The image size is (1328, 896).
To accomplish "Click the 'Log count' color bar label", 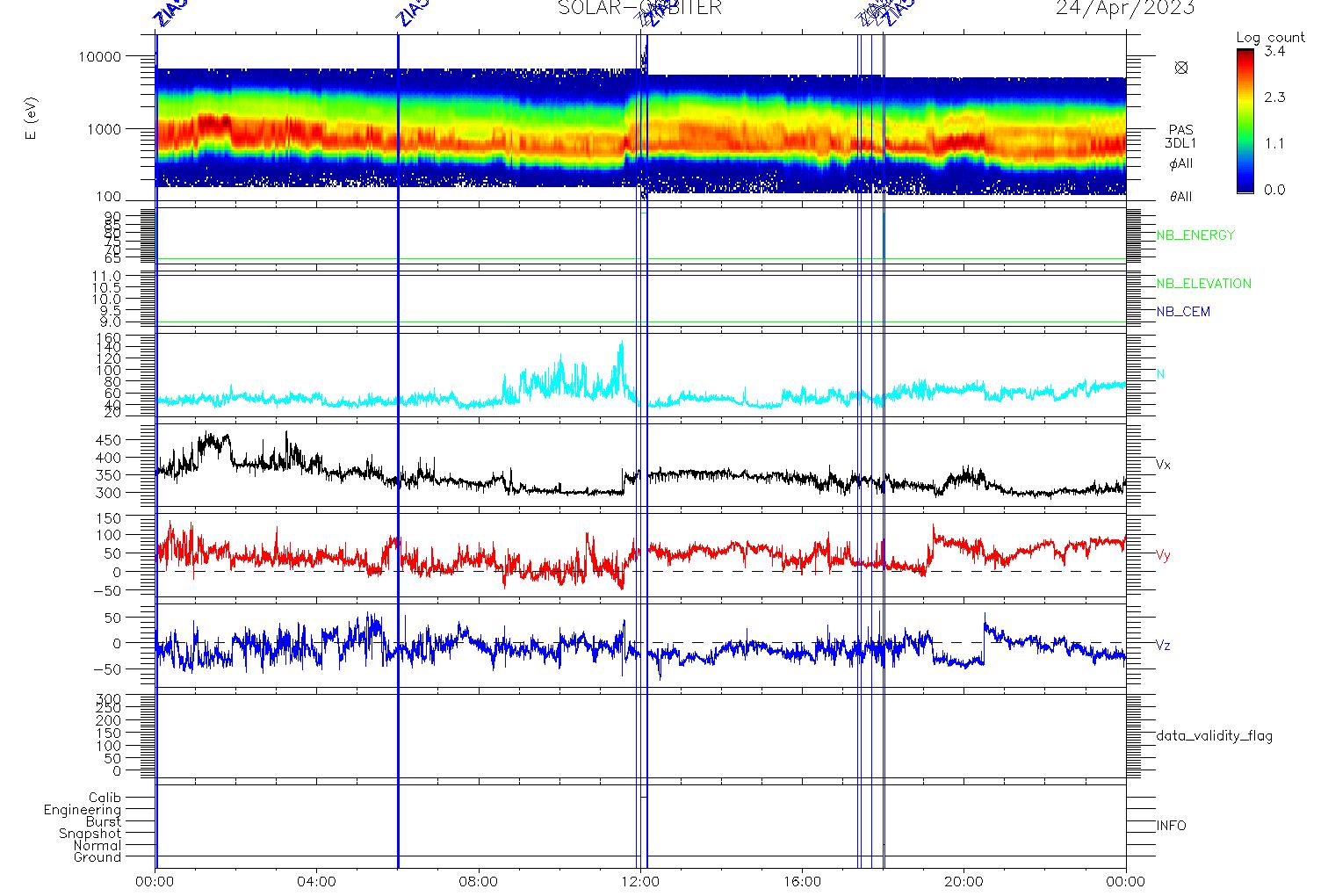I will click(1271, 38).
